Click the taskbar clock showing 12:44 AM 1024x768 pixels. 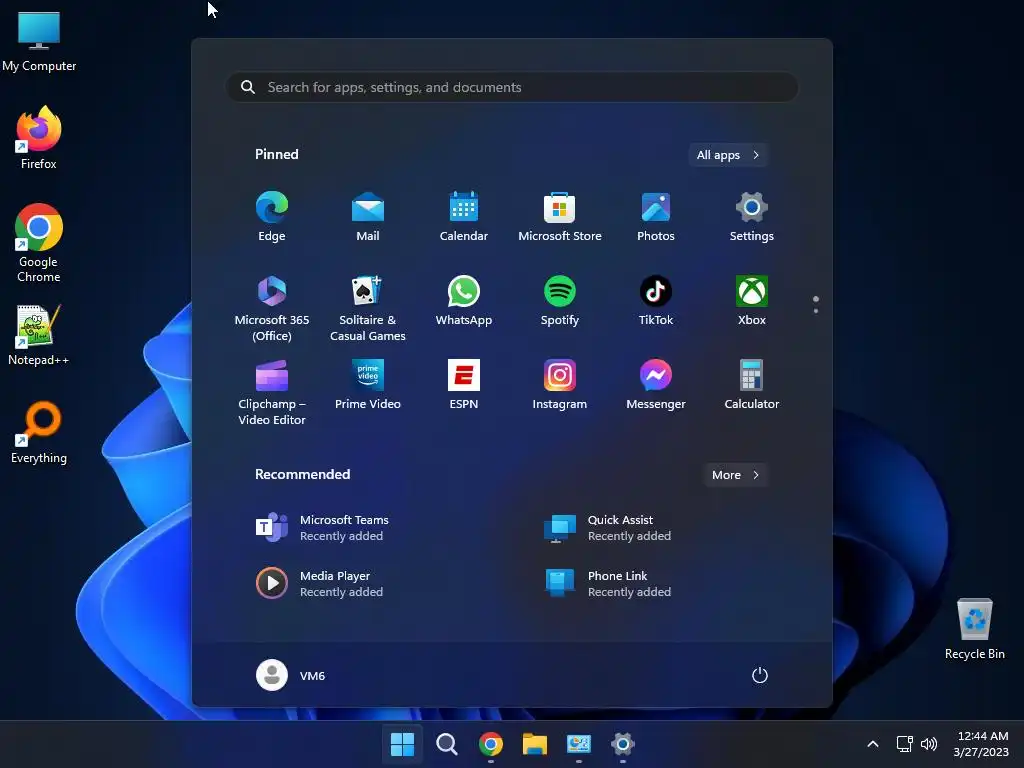(981, 744)
